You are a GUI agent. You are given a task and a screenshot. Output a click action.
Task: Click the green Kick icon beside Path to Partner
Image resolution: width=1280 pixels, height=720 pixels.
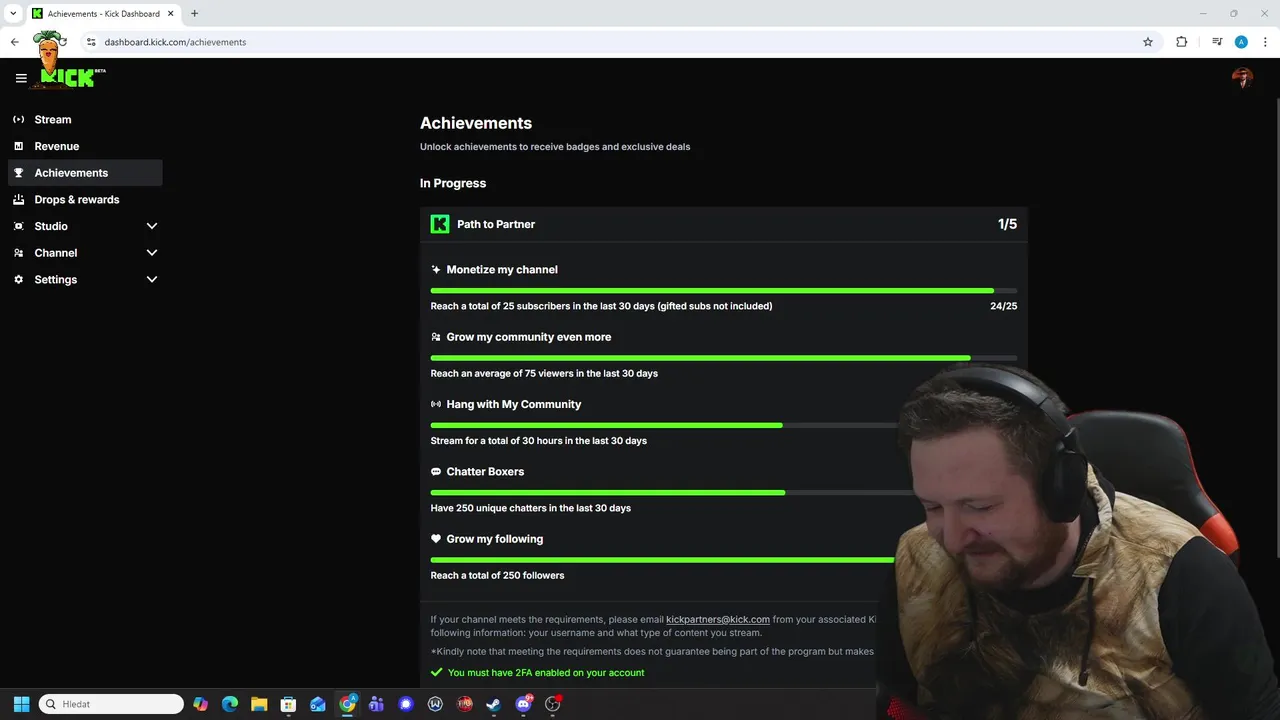point(440,224)
